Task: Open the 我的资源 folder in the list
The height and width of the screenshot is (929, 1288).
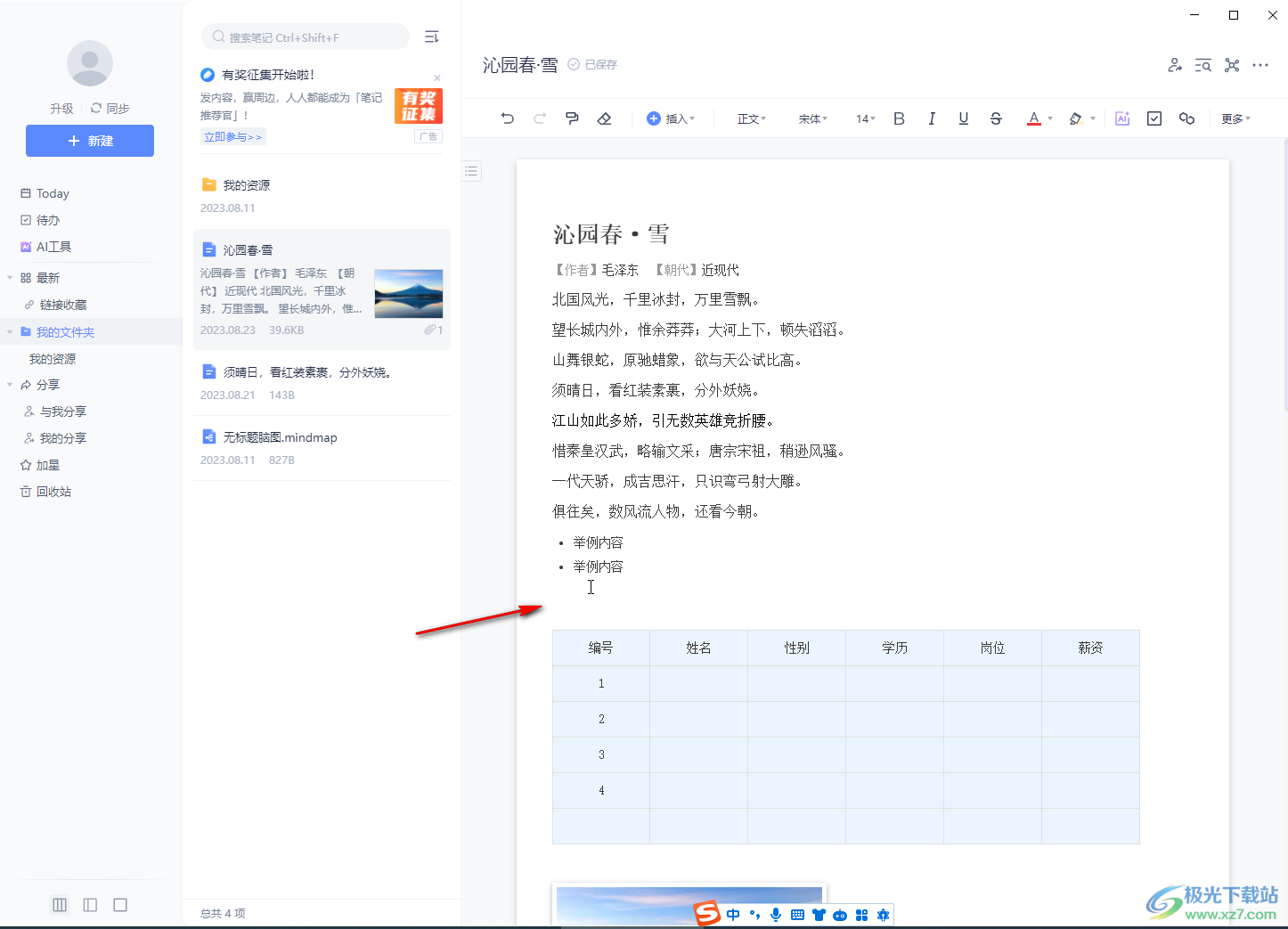Action: coord(322,196)
